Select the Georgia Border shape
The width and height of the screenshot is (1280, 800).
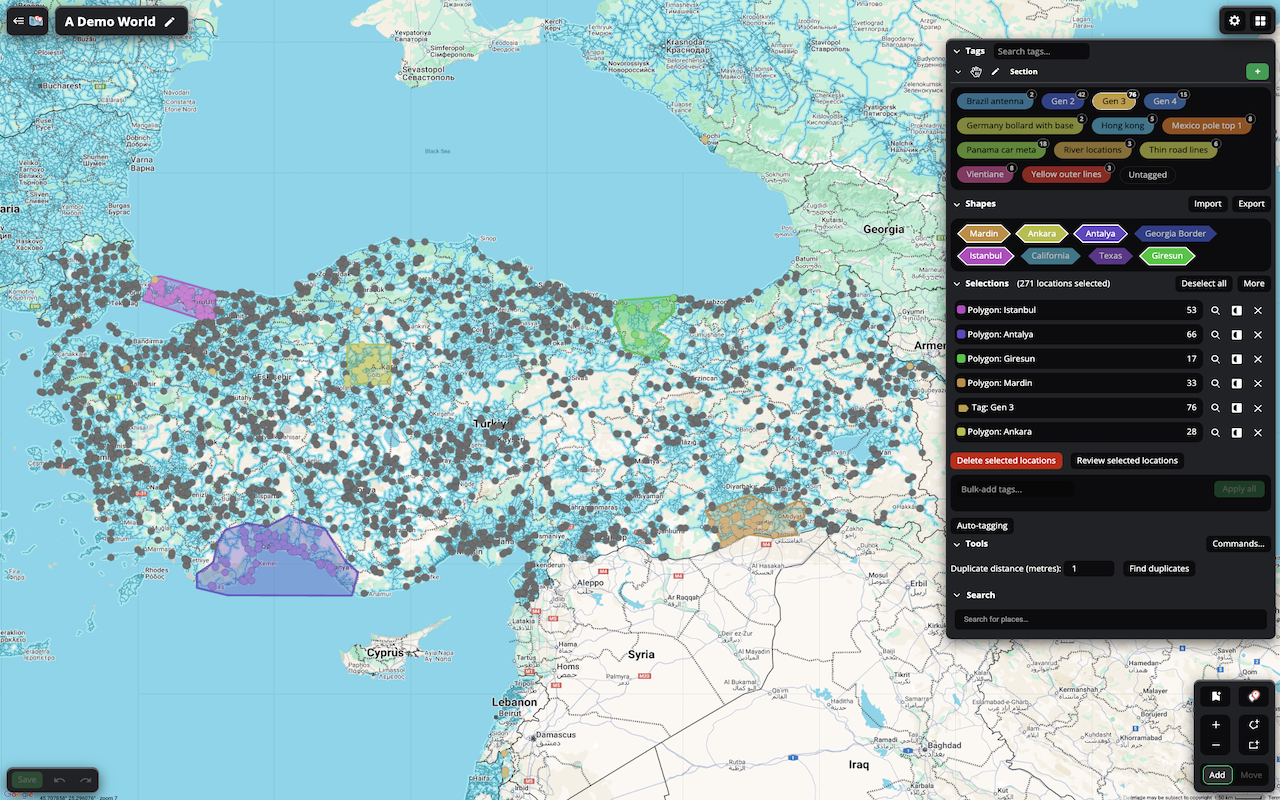(x=1175, y=234)
